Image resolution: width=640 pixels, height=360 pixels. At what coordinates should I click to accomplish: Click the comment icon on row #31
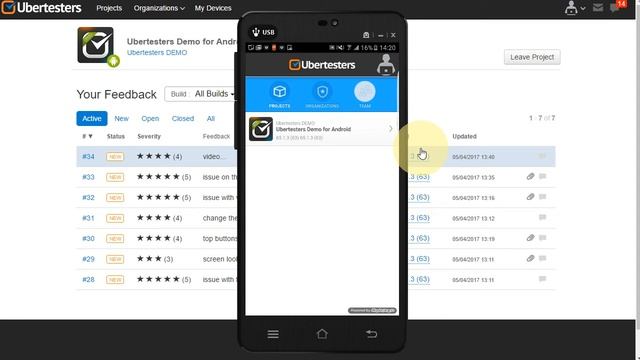[542, 217]
